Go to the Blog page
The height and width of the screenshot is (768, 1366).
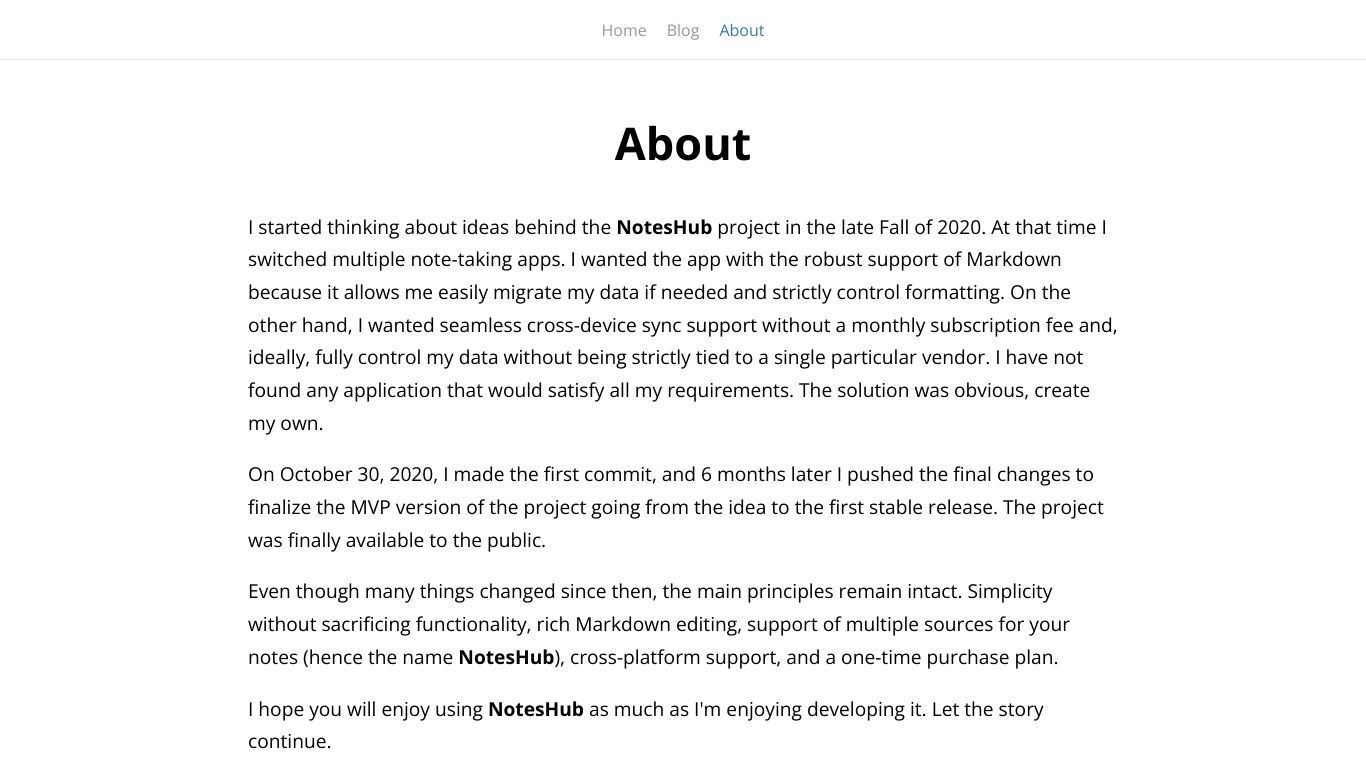point(683,30)
